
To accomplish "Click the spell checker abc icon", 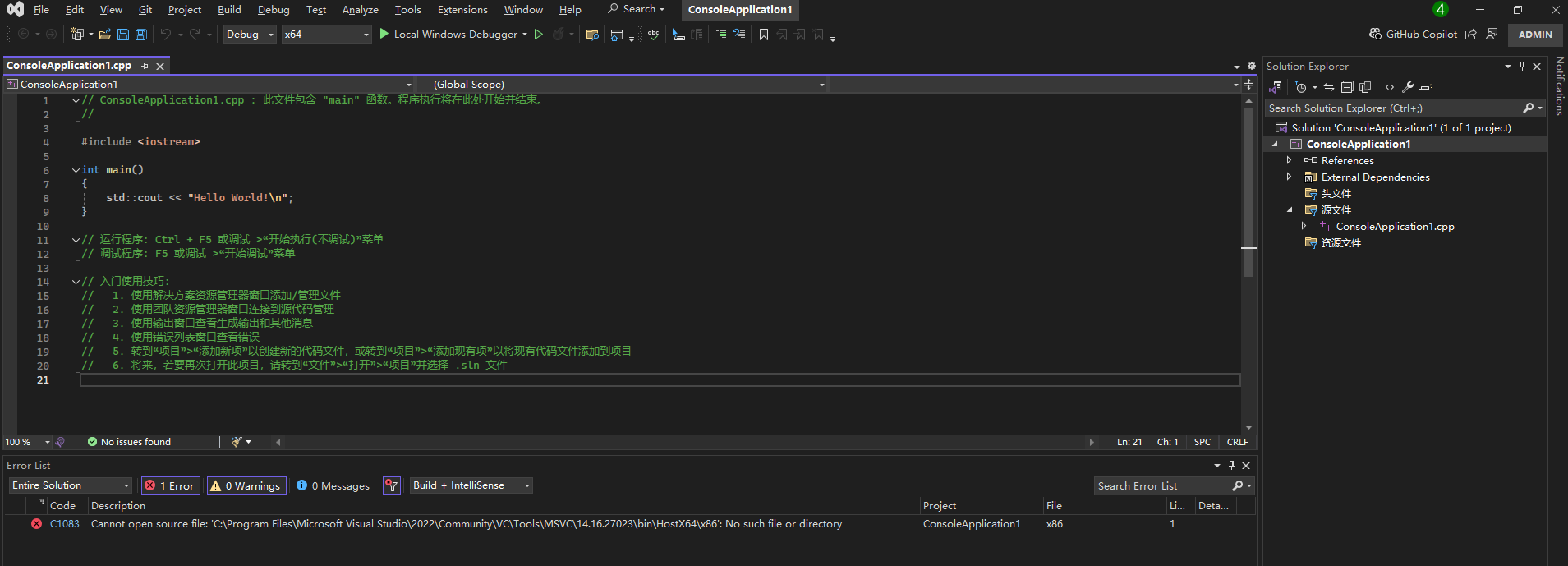I will pos(654,35).
